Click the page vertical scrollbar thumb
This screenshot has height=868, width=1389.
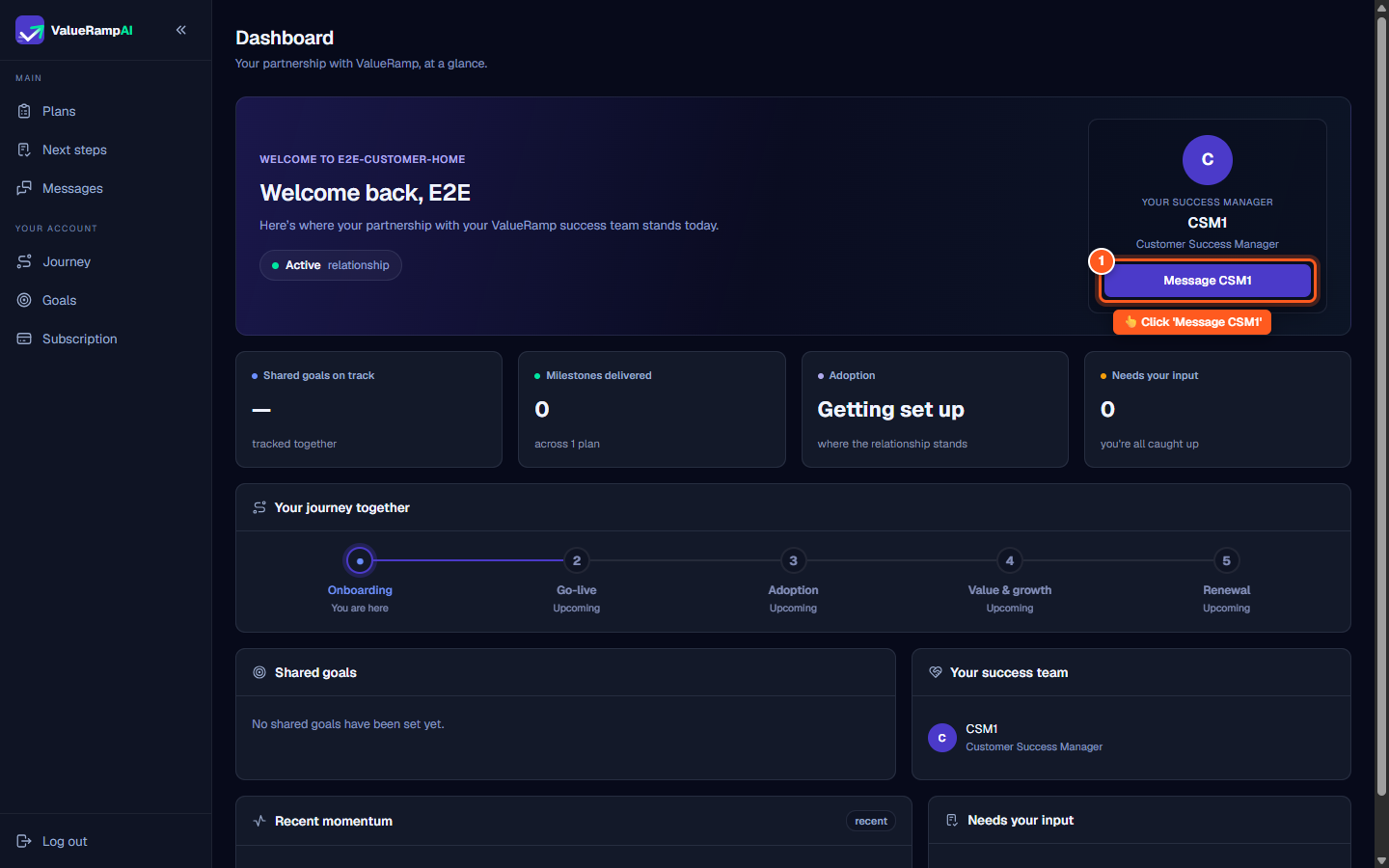click(1381, 405)
